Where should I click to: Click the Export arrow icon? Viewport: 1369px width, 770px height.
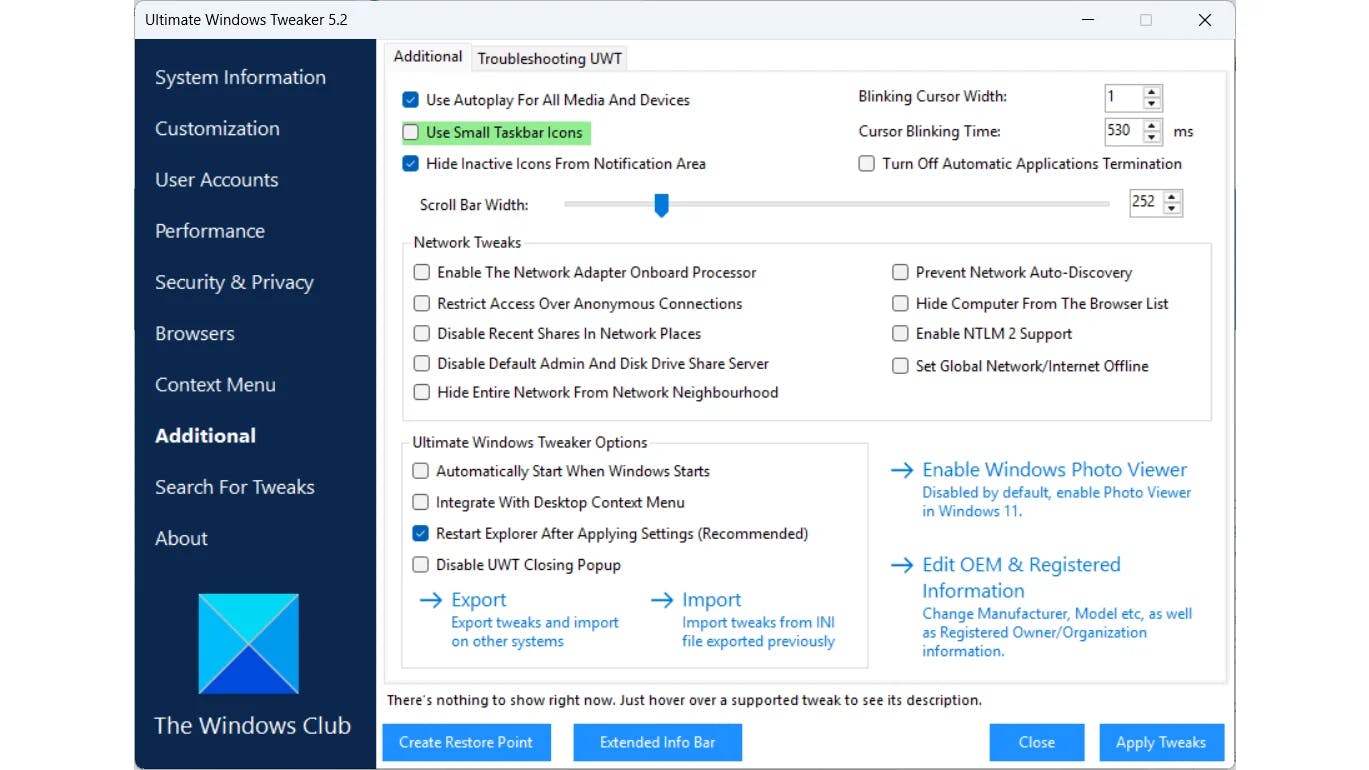pos(431,600)
